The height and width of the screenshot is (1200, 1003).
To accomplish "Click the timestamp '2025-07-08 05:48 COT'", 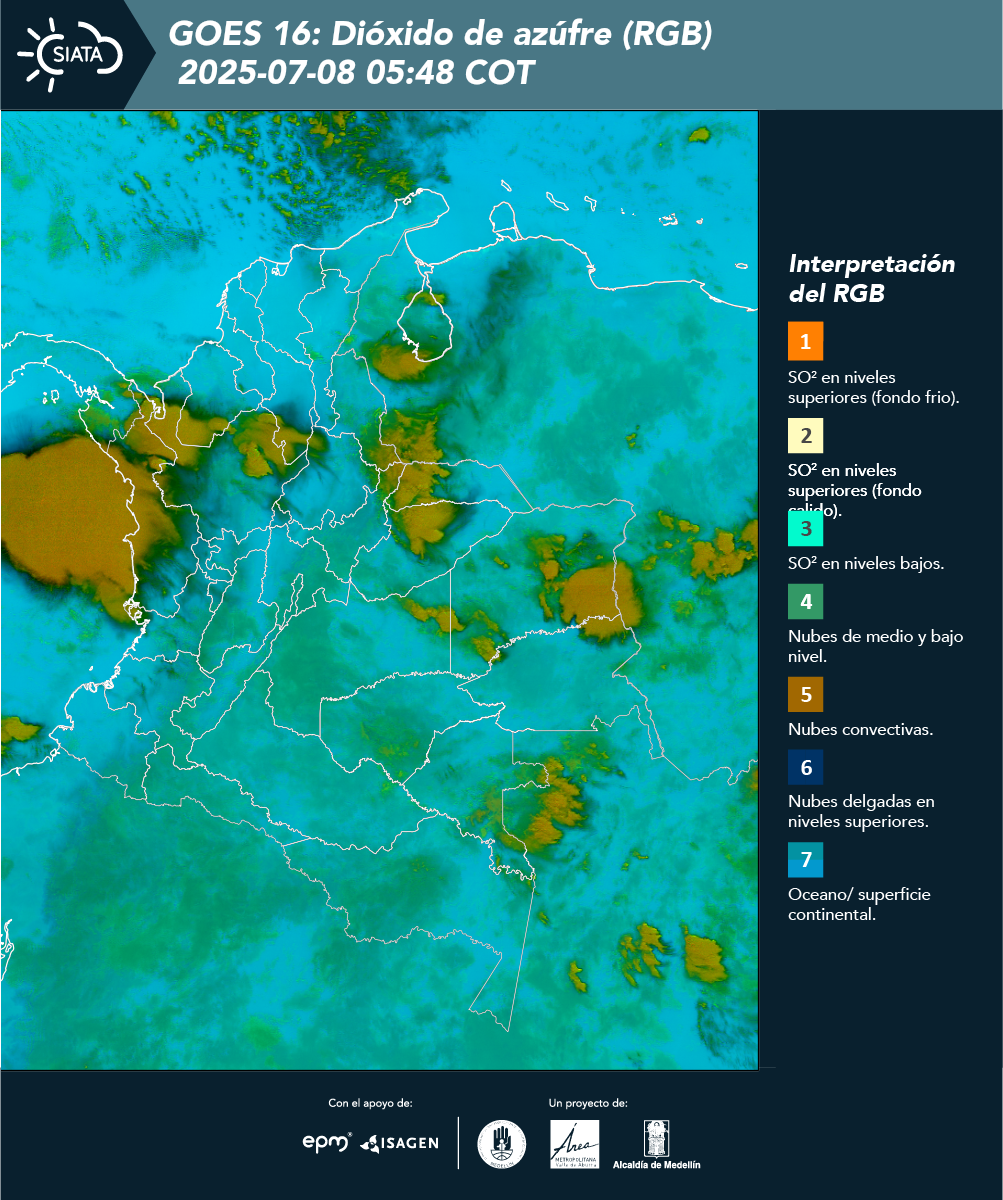I will pyautogui.click(x=356, y=74).
